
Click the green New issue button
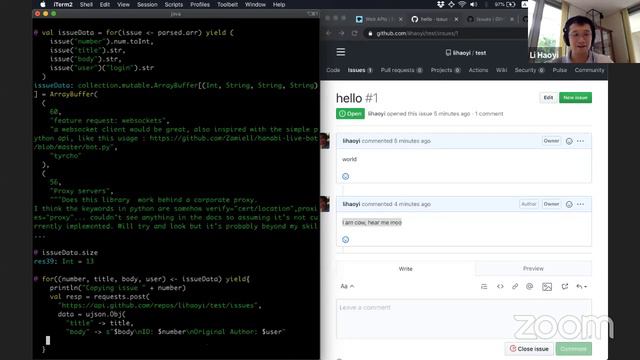(575, 98)
